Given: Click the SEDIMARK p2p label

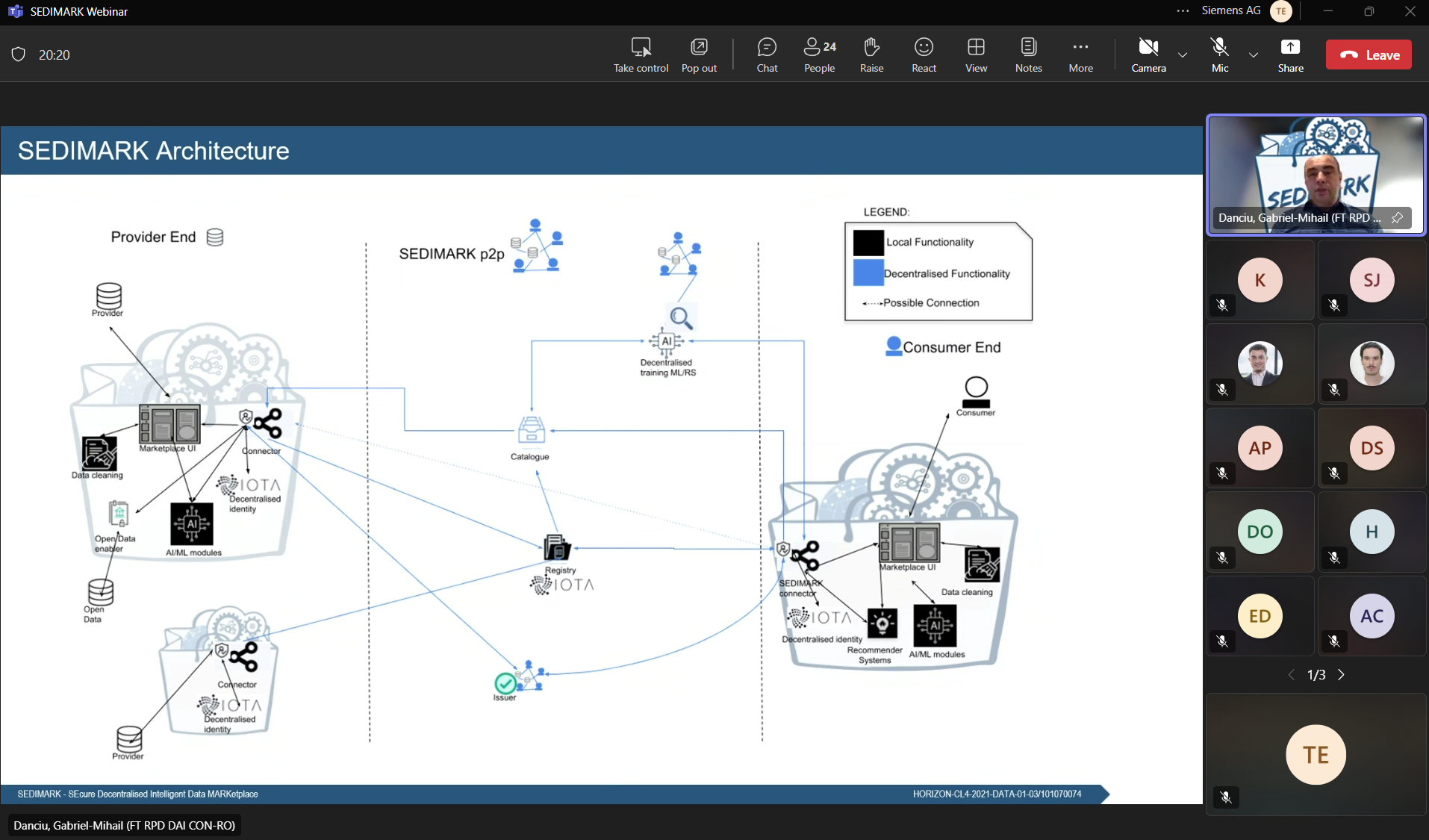Looking at the screenshot, I should (452, 254).
